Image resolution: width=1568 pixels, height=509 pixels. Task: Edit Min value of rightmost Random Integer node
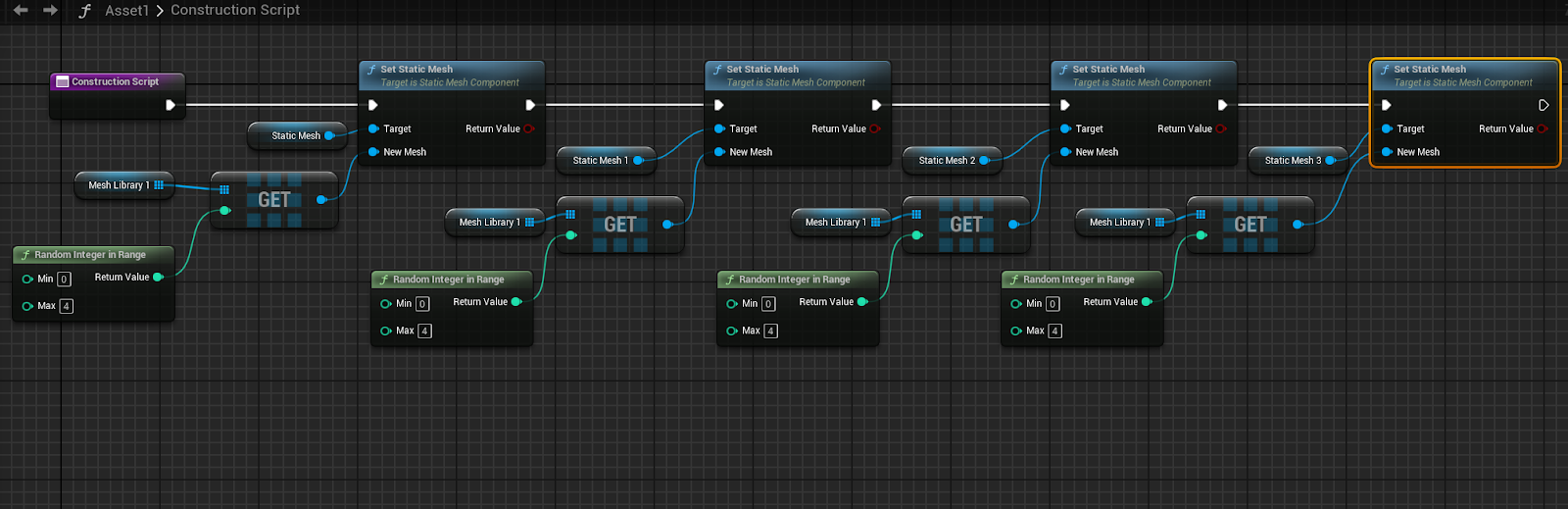1053,303
